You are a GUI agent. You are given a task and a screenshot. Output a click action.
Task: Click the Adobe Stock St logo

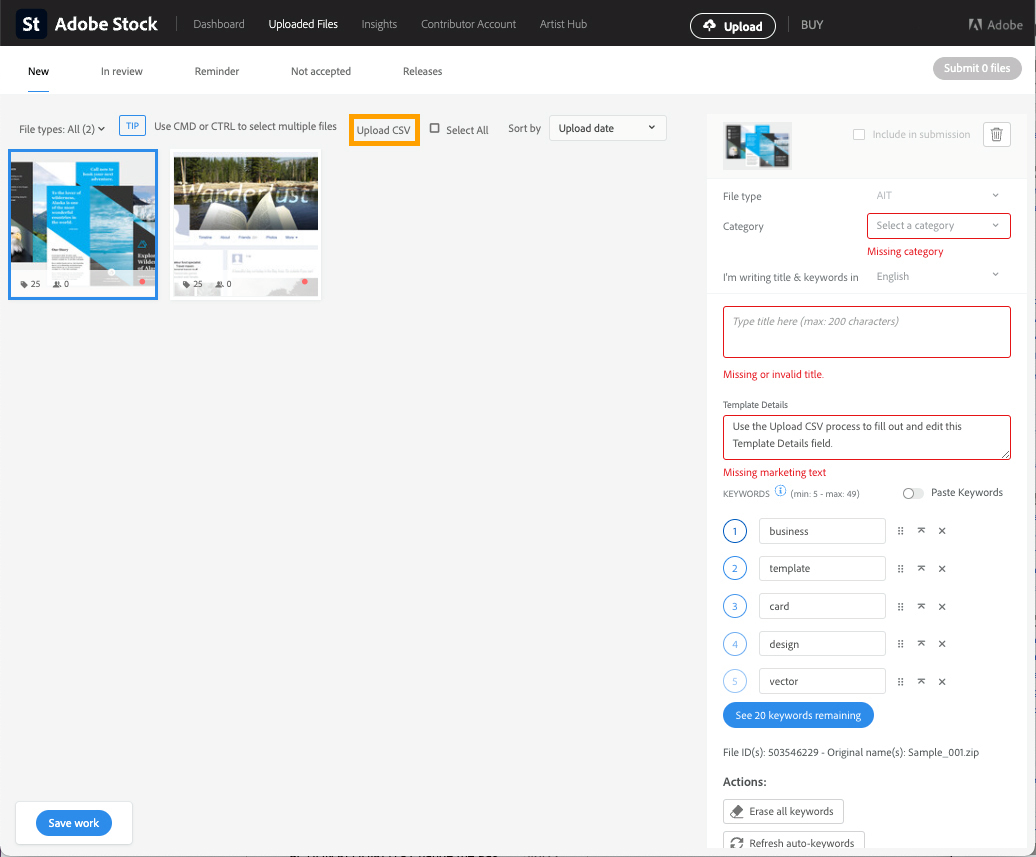pyautogui.click(x=31, y=24)
